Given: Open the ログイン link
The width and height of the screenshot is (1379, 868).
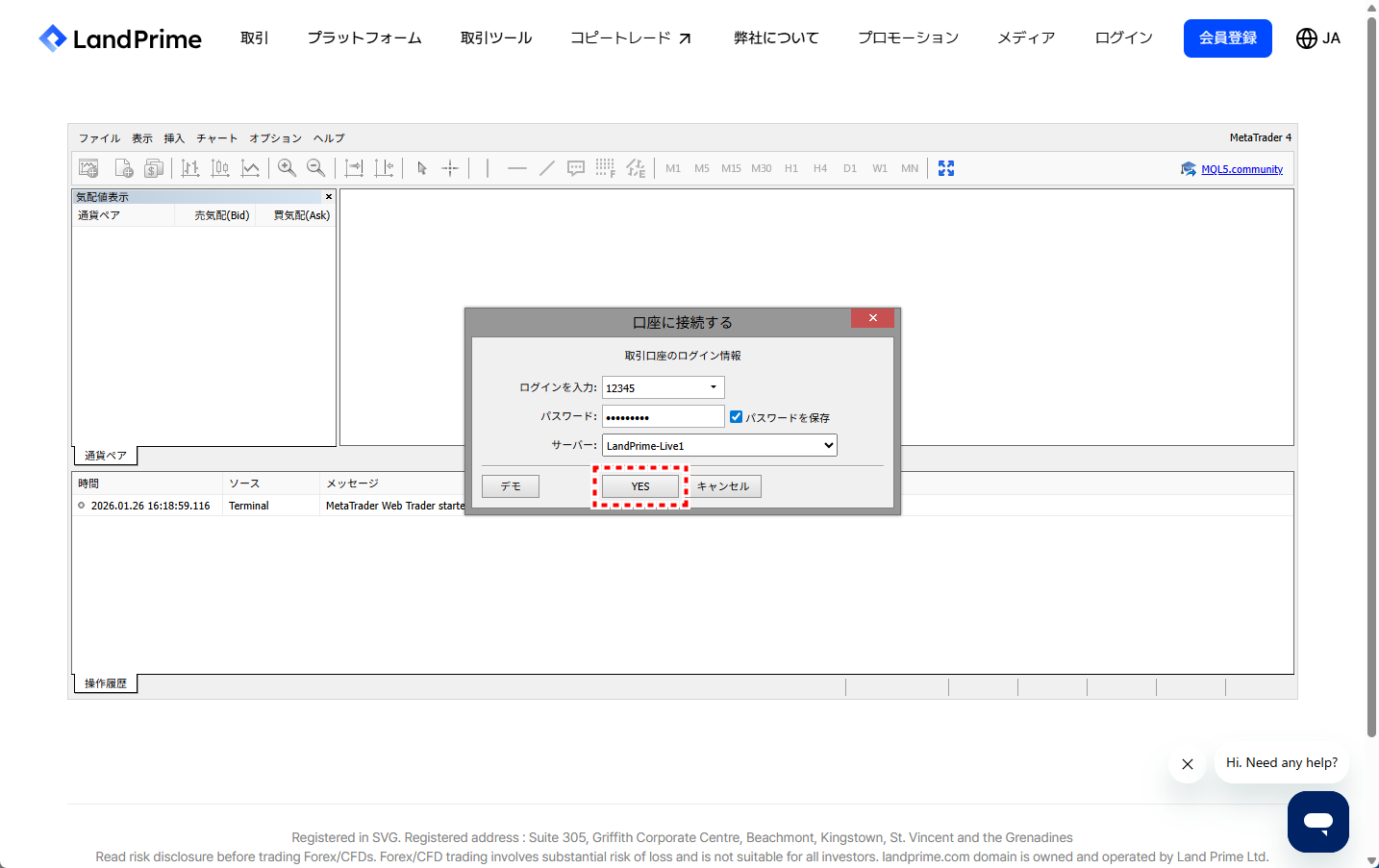Looking at the screenshot, I should coord(1124,38).
